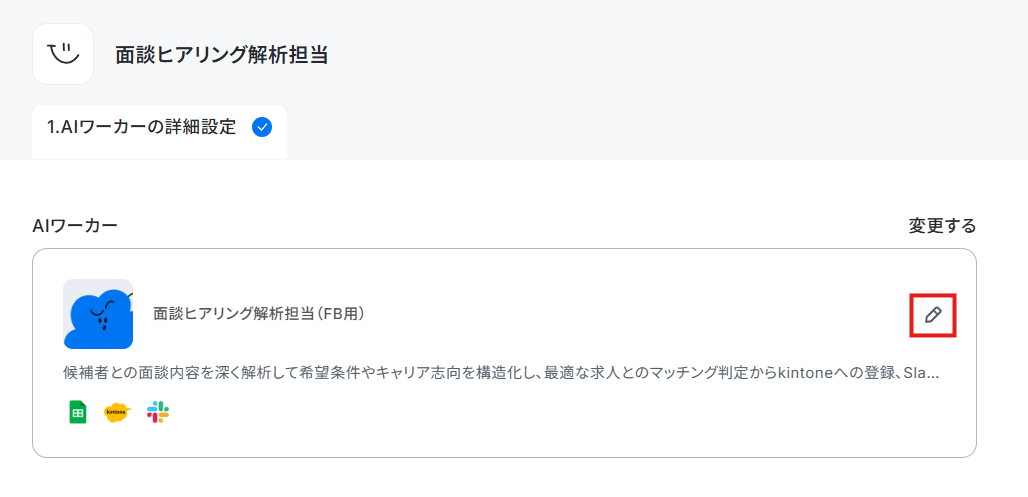Open the pencil edit icon for the worker
Image resolution: width=1028 pixels, height=497 pixels.
933,315
